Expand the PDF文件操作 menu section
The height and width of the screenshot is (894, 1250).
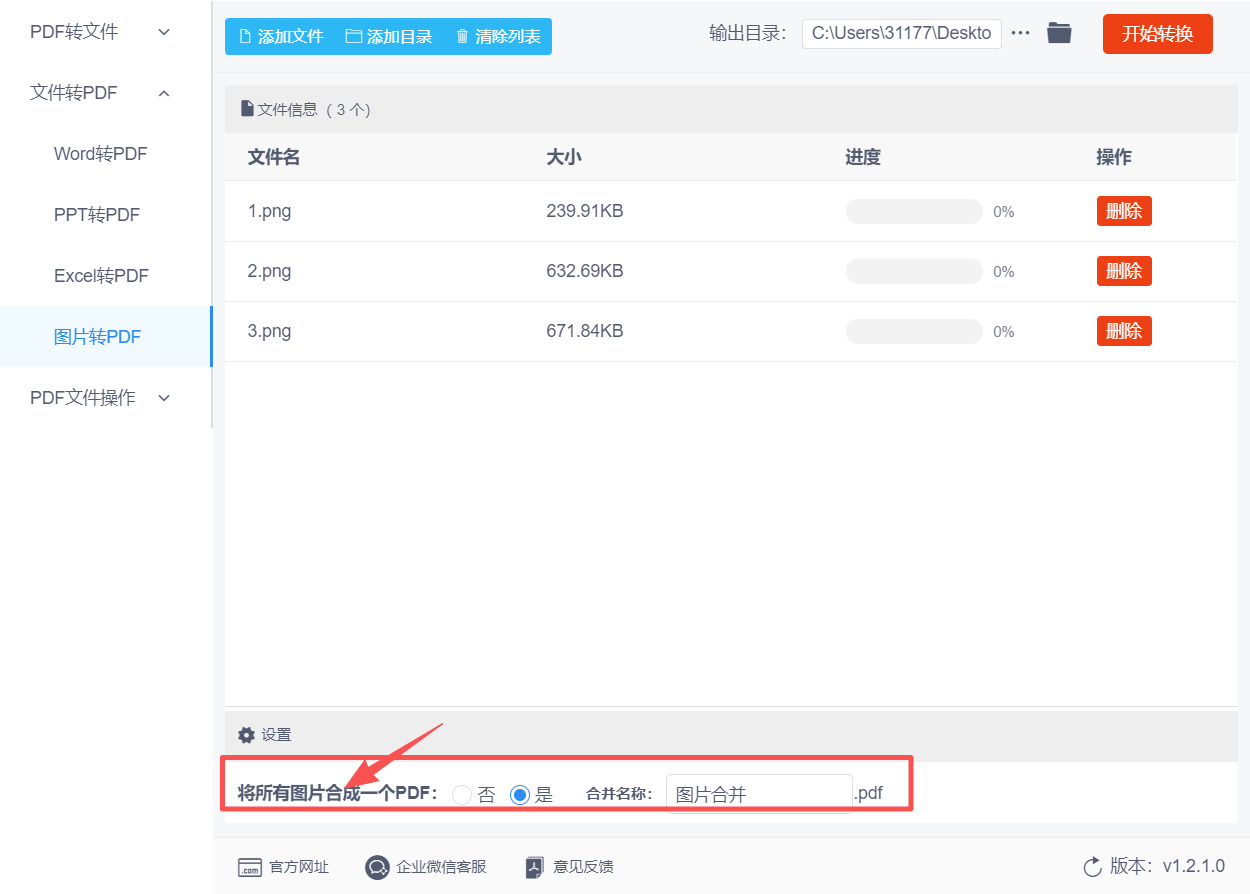100,398
